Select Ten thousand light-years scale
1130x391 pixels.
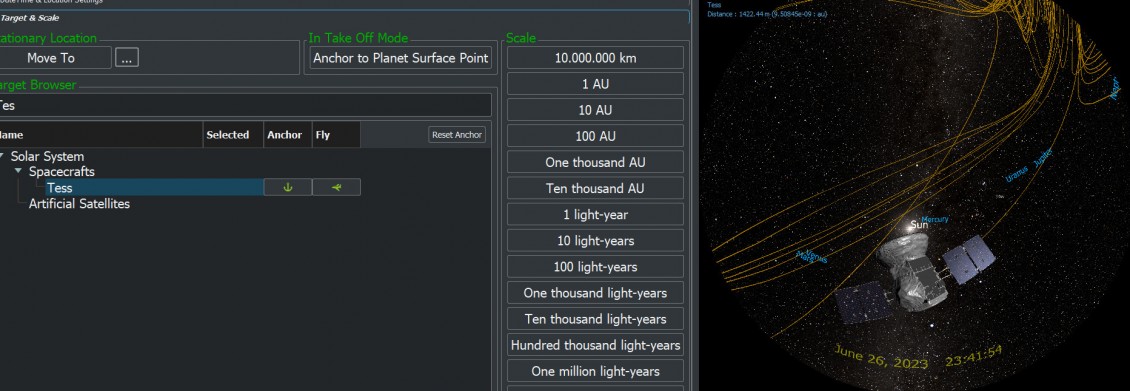coord(595,319)
